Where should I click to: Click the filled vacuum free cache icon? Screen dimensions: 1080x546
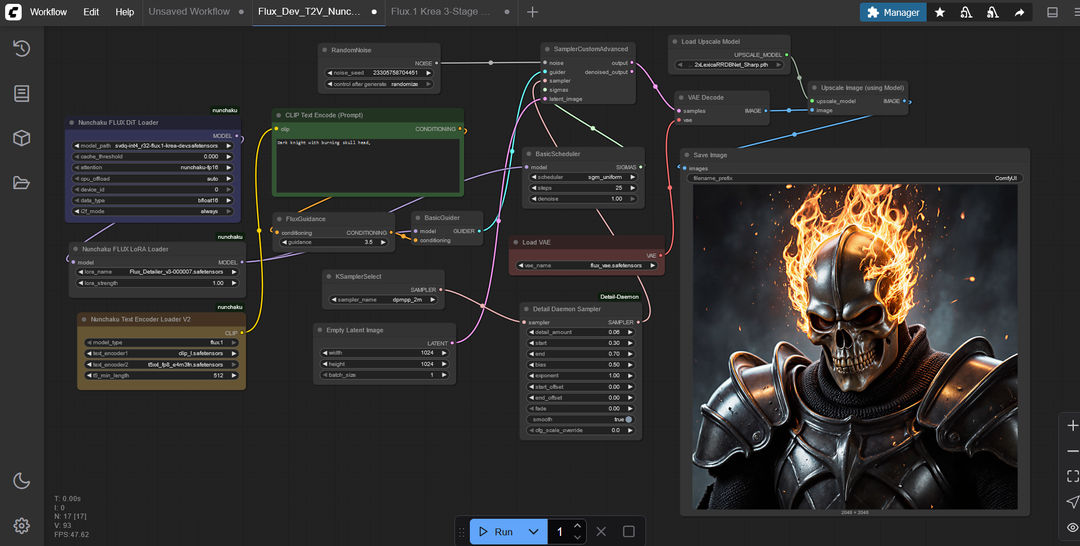pos(993,12)
